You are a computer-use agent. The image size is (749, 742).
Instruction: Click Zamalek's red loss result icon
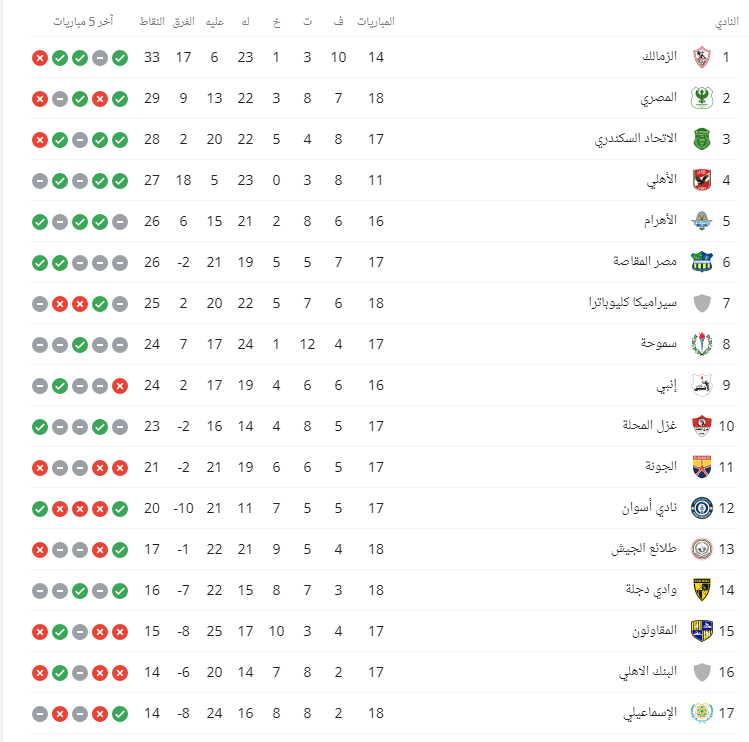point(40,58)
